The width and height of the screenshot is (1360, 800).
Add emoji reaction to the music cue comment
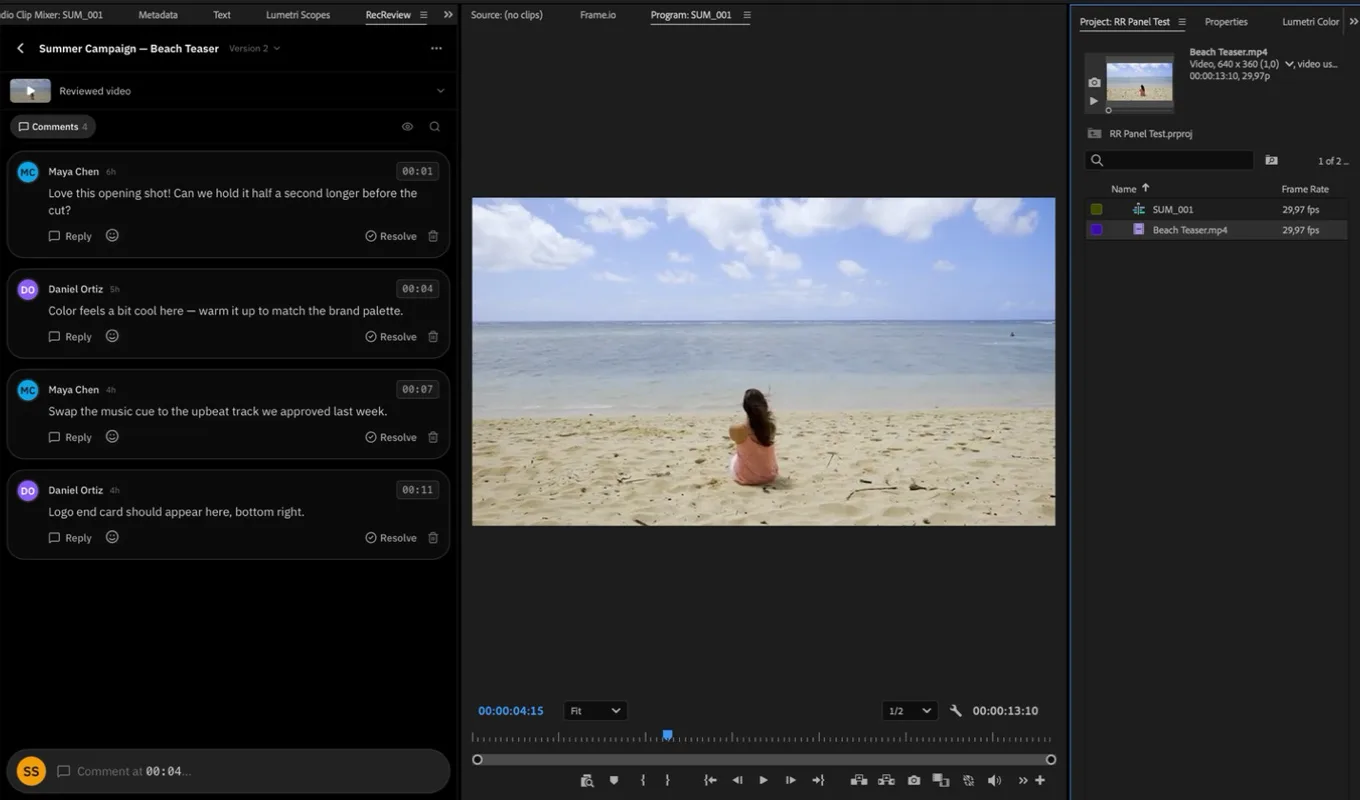[x=112, y=437]
